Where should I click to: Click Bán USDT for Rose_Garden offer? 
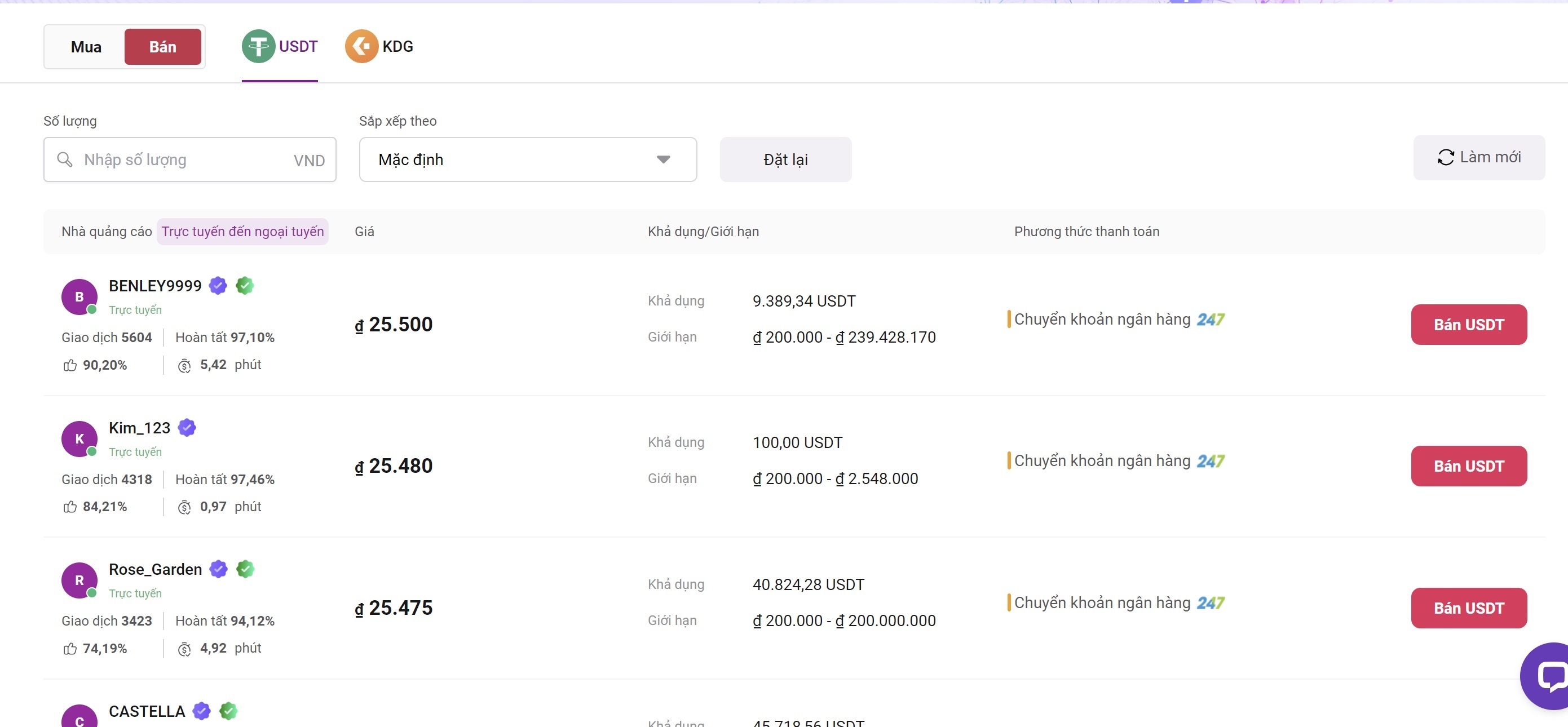tap(1468, 608)
